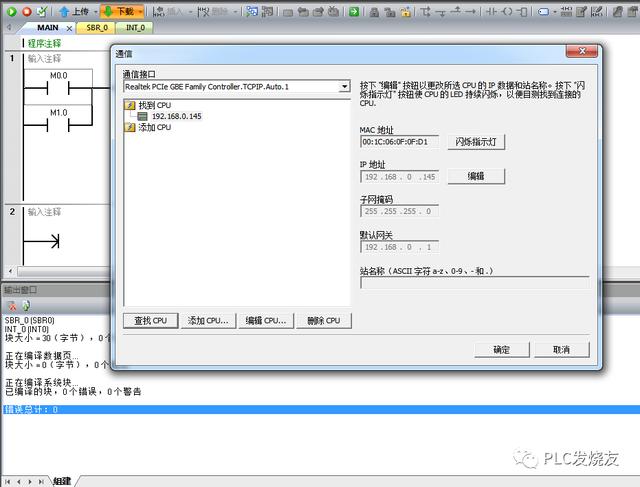Click the 站名称 station name input field
The height and width of the screenshot is (487, 640).
click(x=474, y=283)
